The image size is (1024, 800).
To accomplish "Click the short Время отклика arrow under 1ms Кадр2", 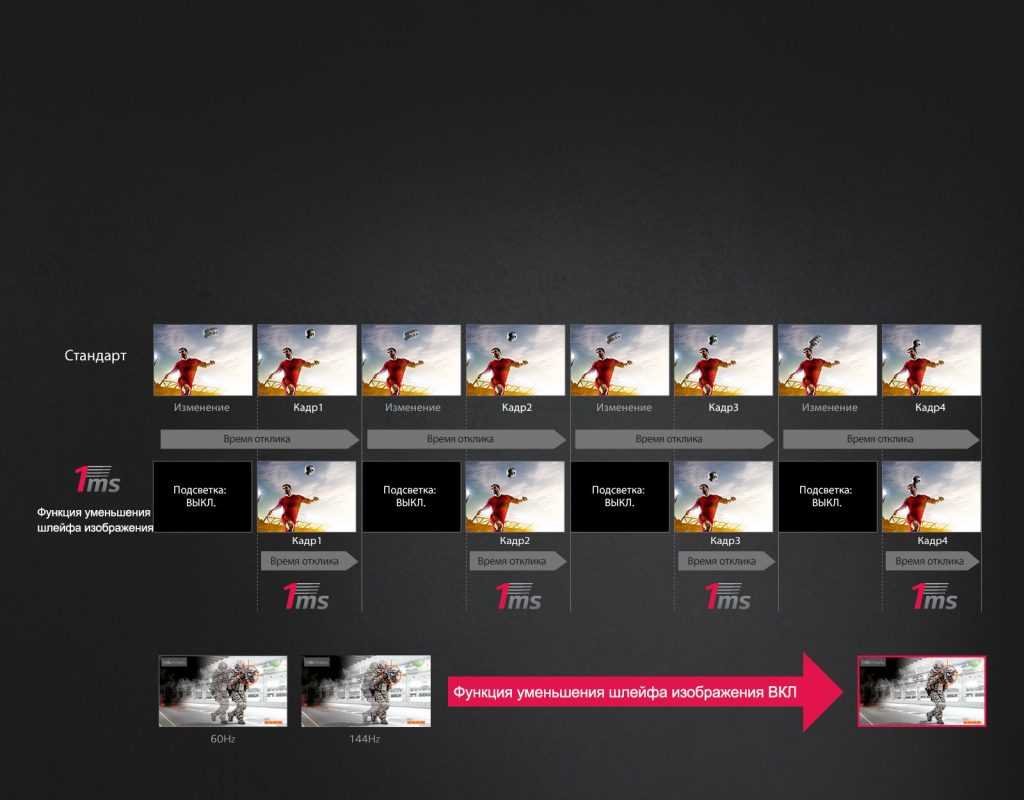I will coord(517,561).
